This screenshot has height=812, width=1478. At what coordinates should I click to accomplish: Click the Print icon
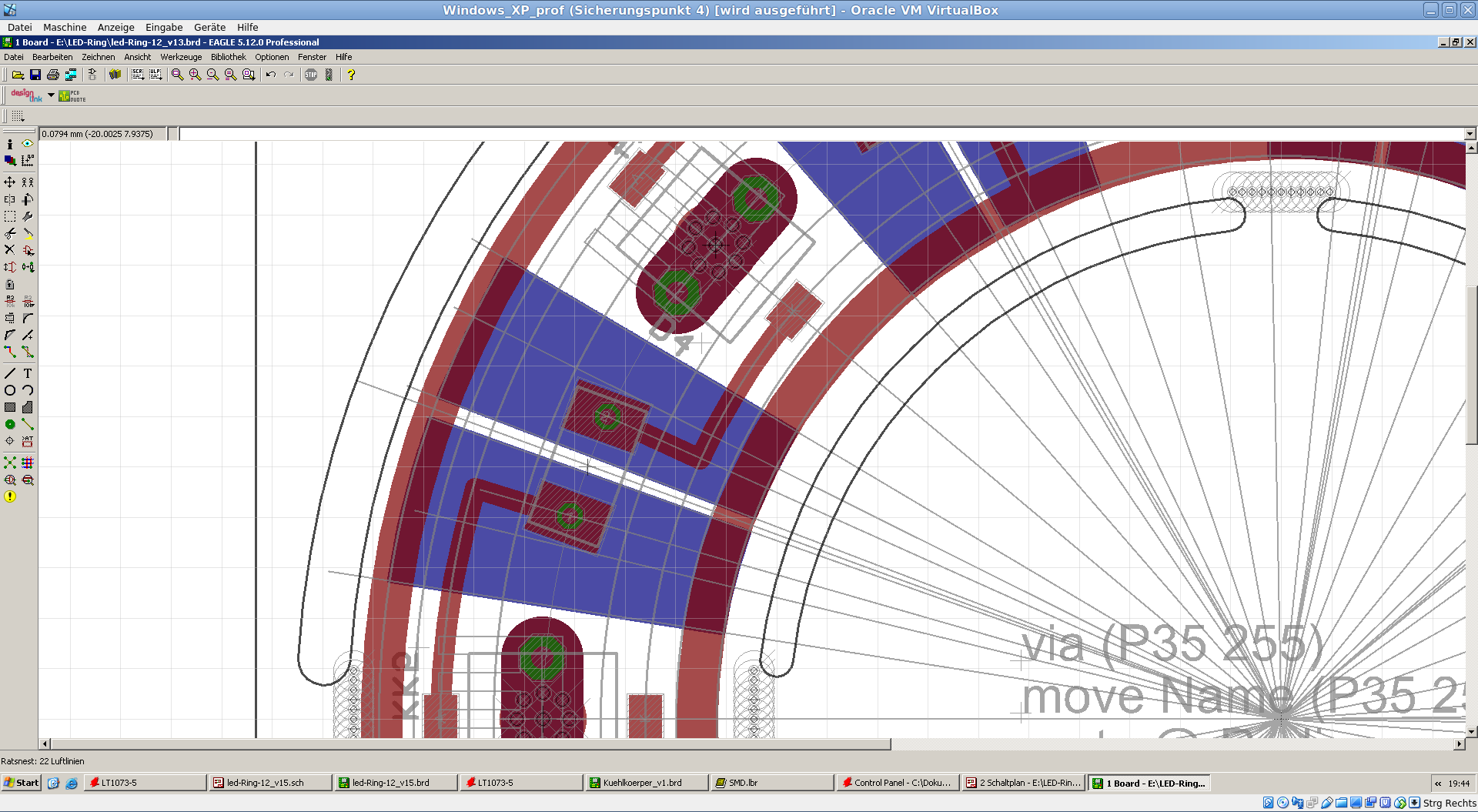53,75
